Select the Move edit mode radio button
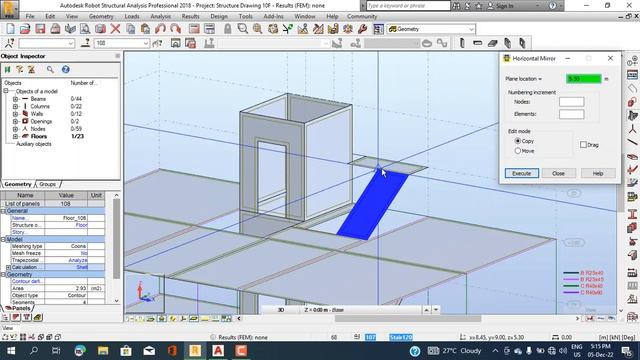The image size is (640, 360). 518,151
